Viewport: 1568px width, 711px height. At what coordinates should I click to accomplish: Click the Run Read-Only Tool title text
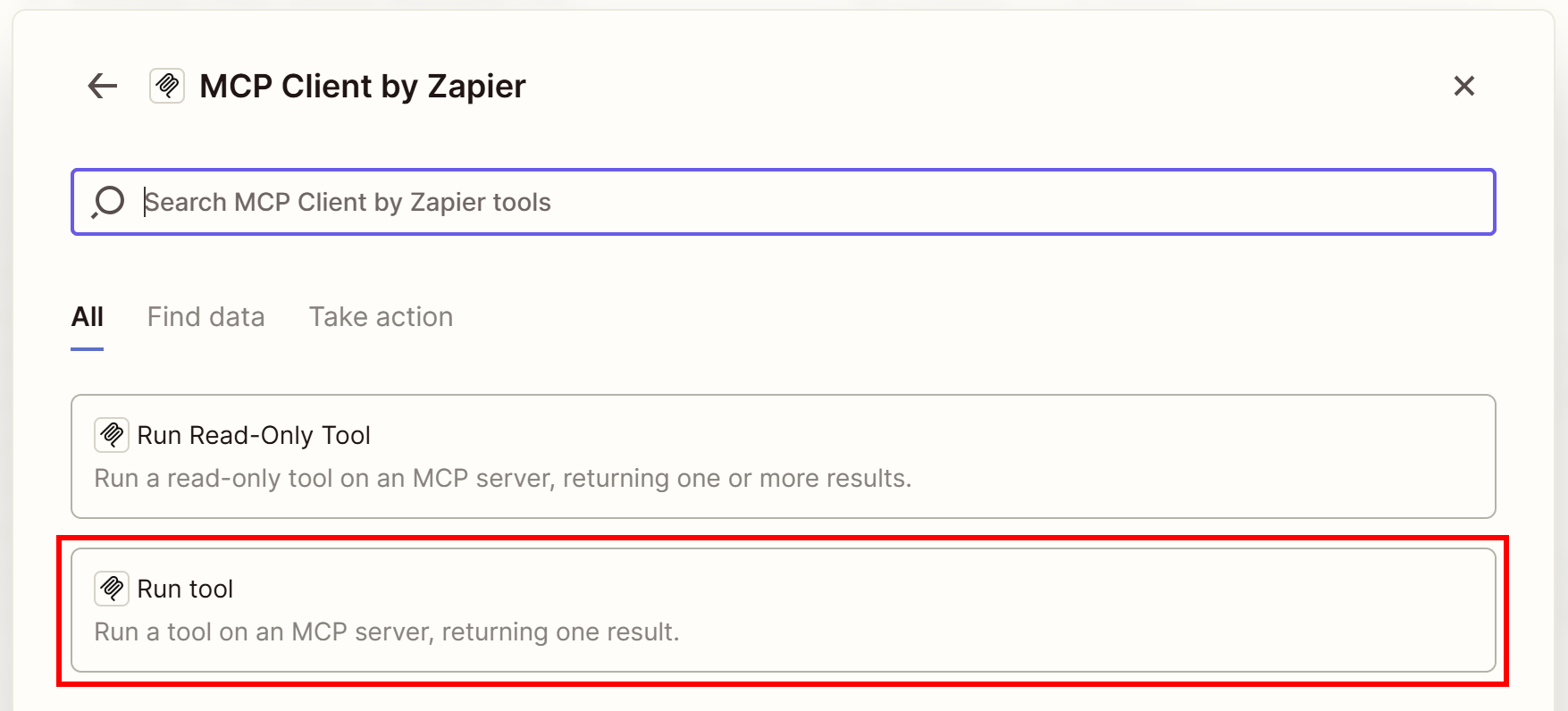[x=255, y=435]
